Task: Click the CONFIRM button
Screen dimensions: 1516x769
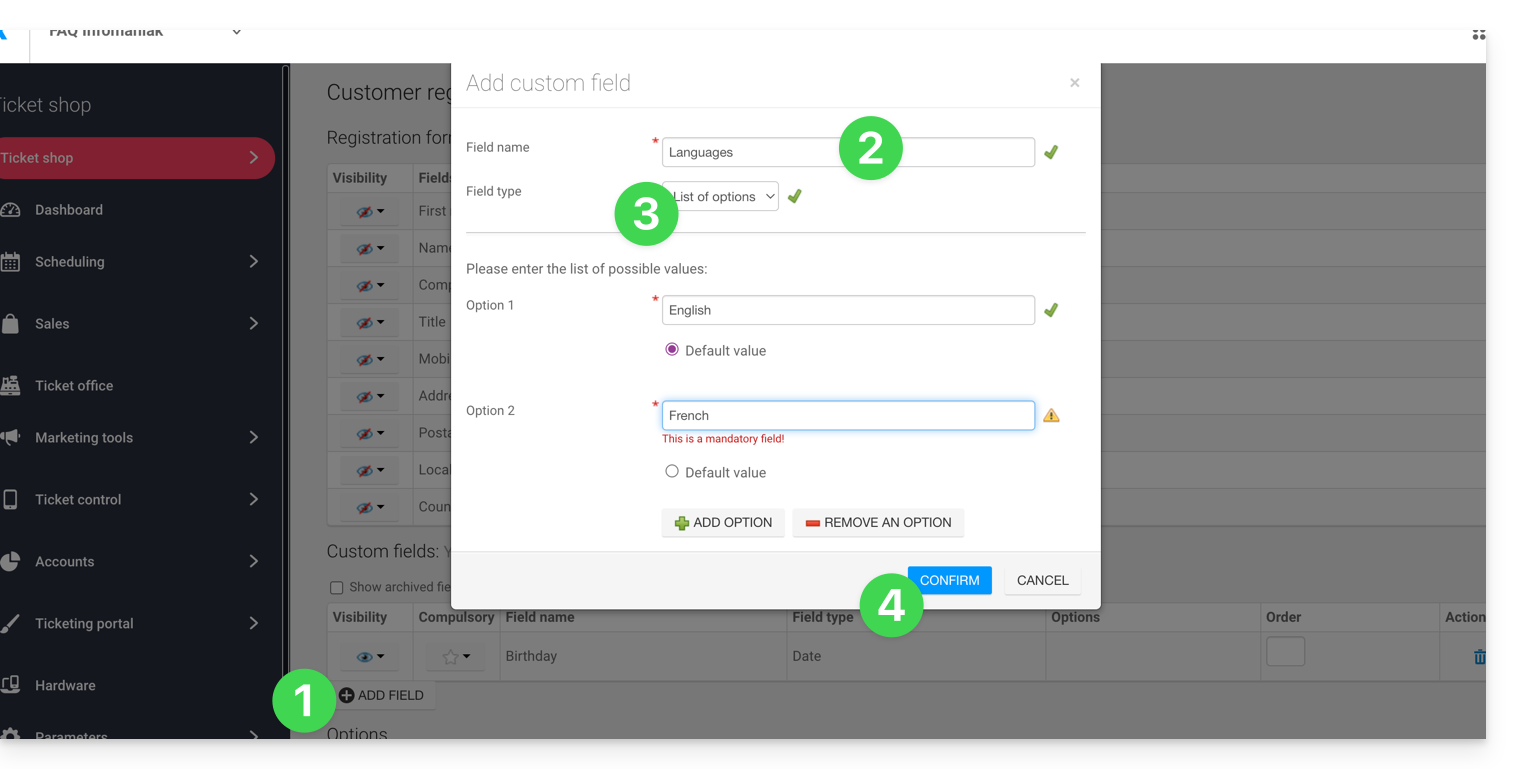Action: pos(949,581)
